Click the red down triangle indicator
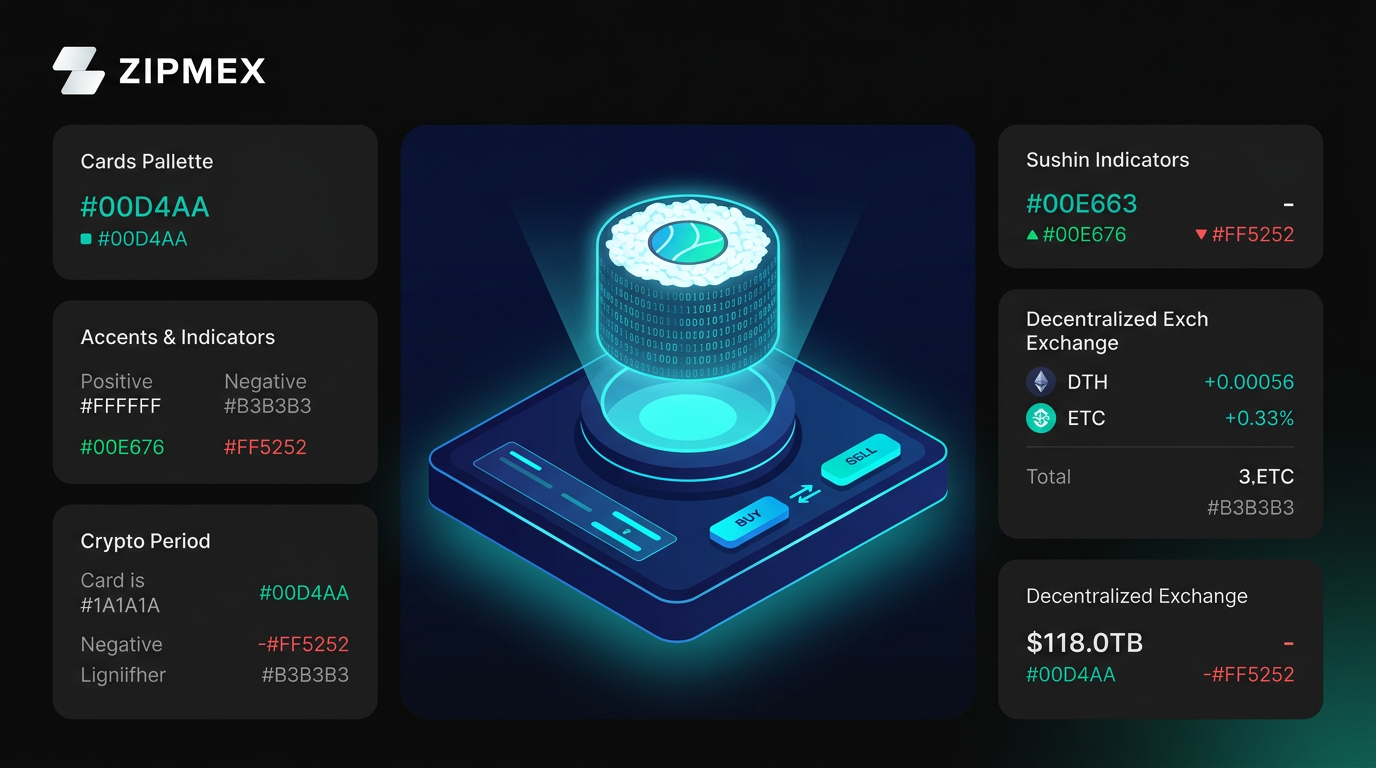1376x768 pixels. tap(1201, 235)
